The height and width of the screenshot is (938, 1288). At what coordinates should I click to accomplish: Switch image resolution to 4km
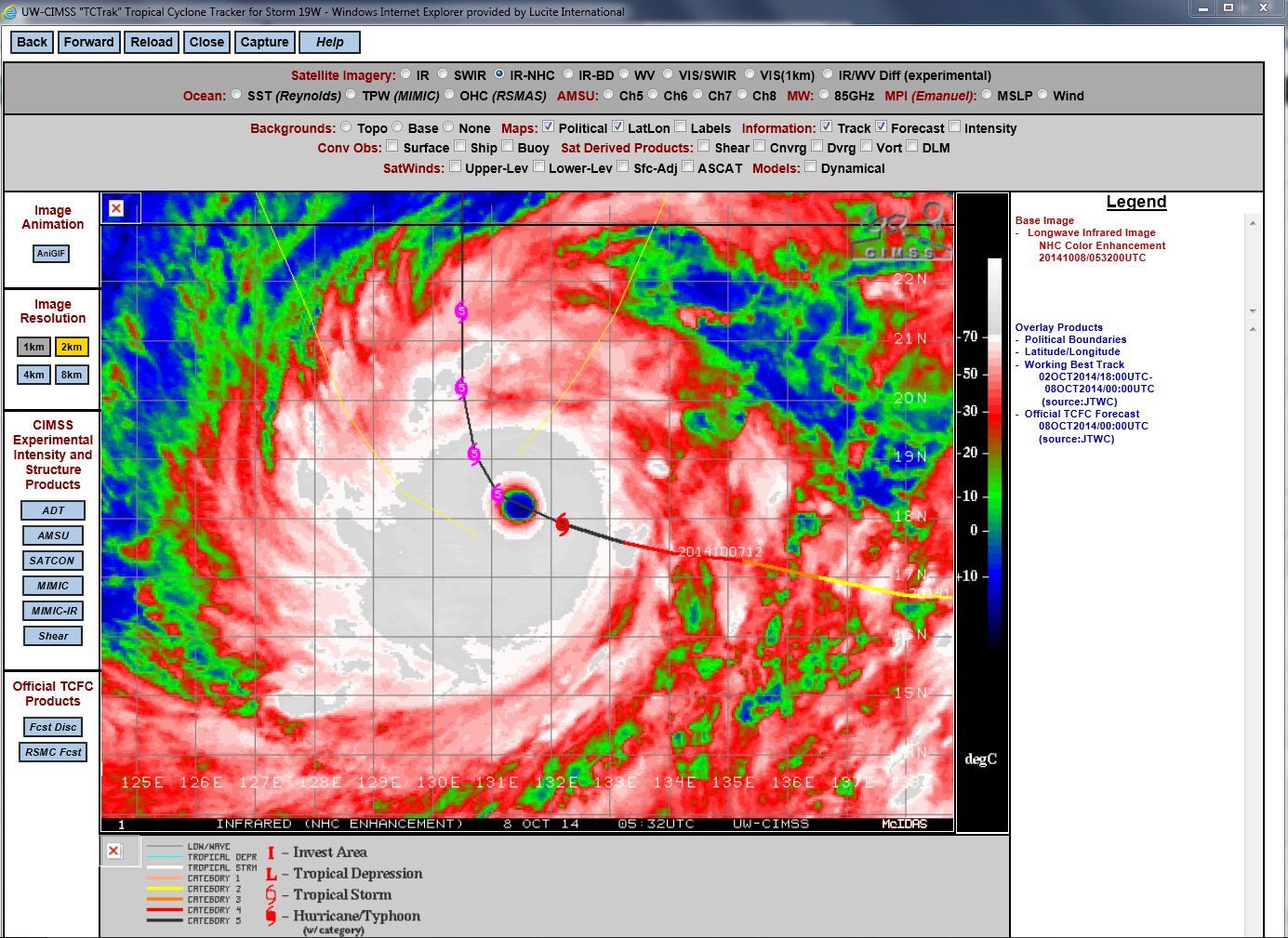click(x=34, y=375)
